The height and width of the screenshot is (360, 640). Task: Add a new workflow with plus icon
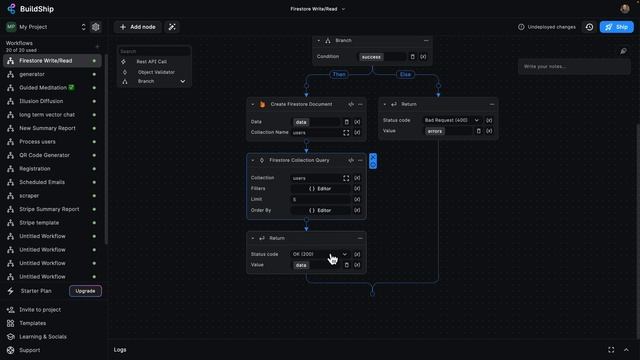point(97,47)
